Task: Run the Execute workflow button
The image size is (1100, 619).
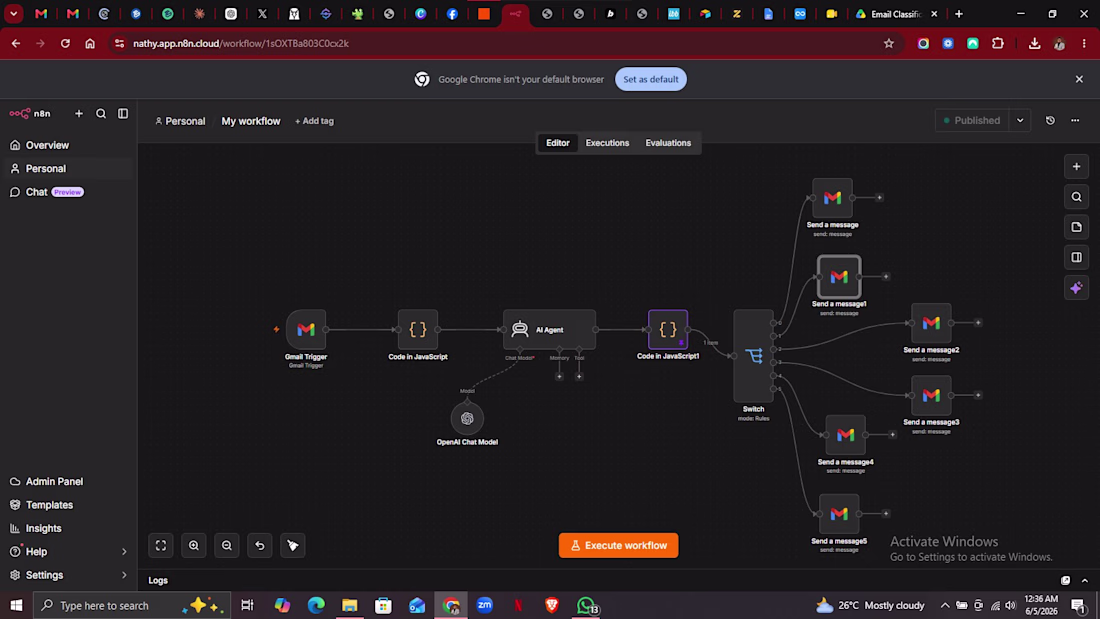Action: click(x=618, y=545)
